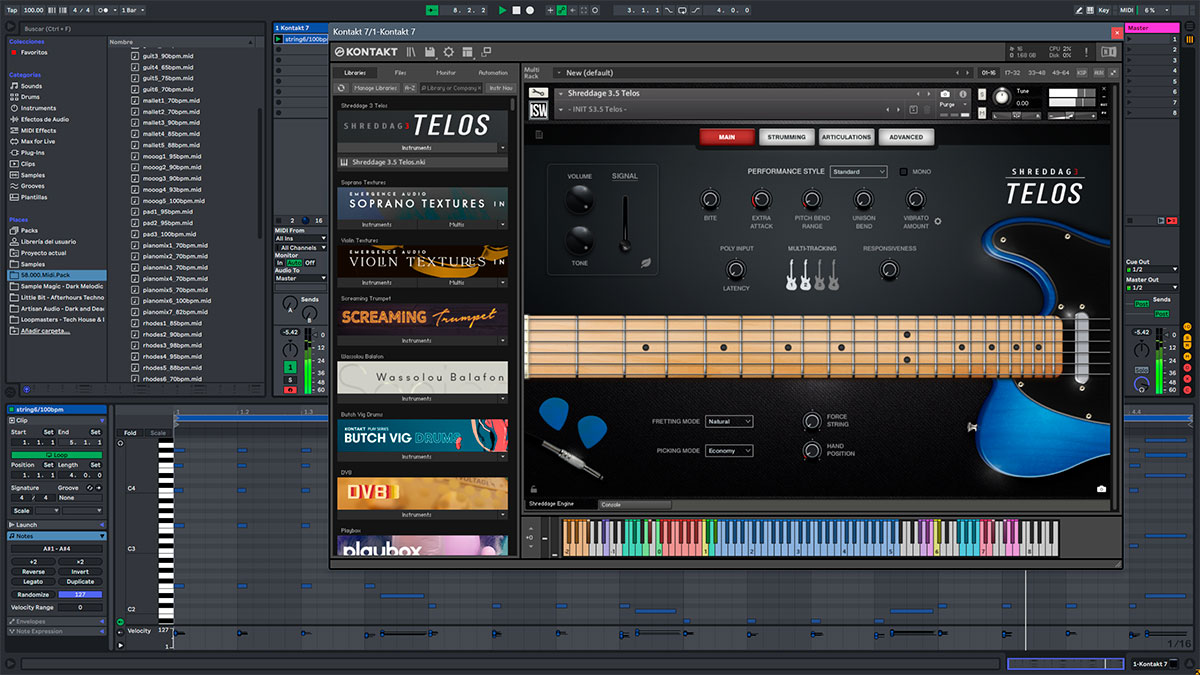This screenshot has width=1200, height=675.
Task: Click Ableton's transport Stop button
Action: tap(516, 10)
